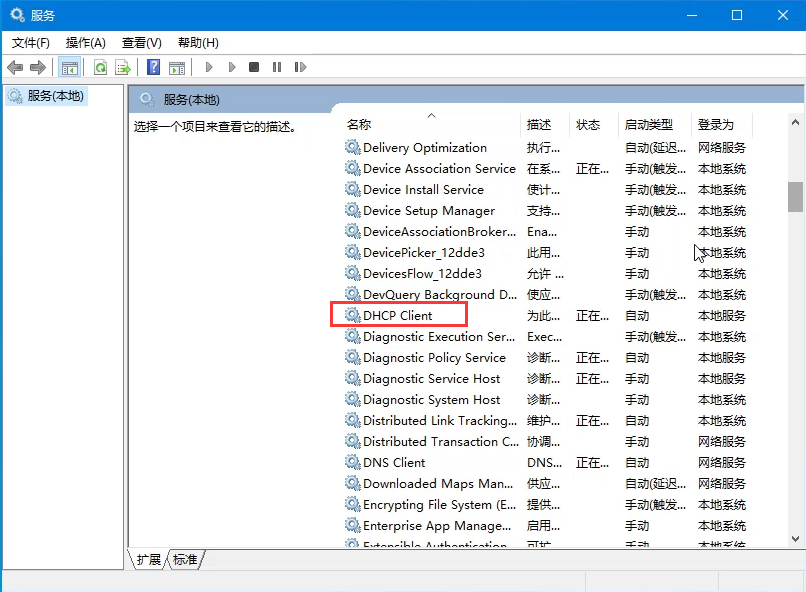Select the Diagnostic System Host row

point(546,400)
